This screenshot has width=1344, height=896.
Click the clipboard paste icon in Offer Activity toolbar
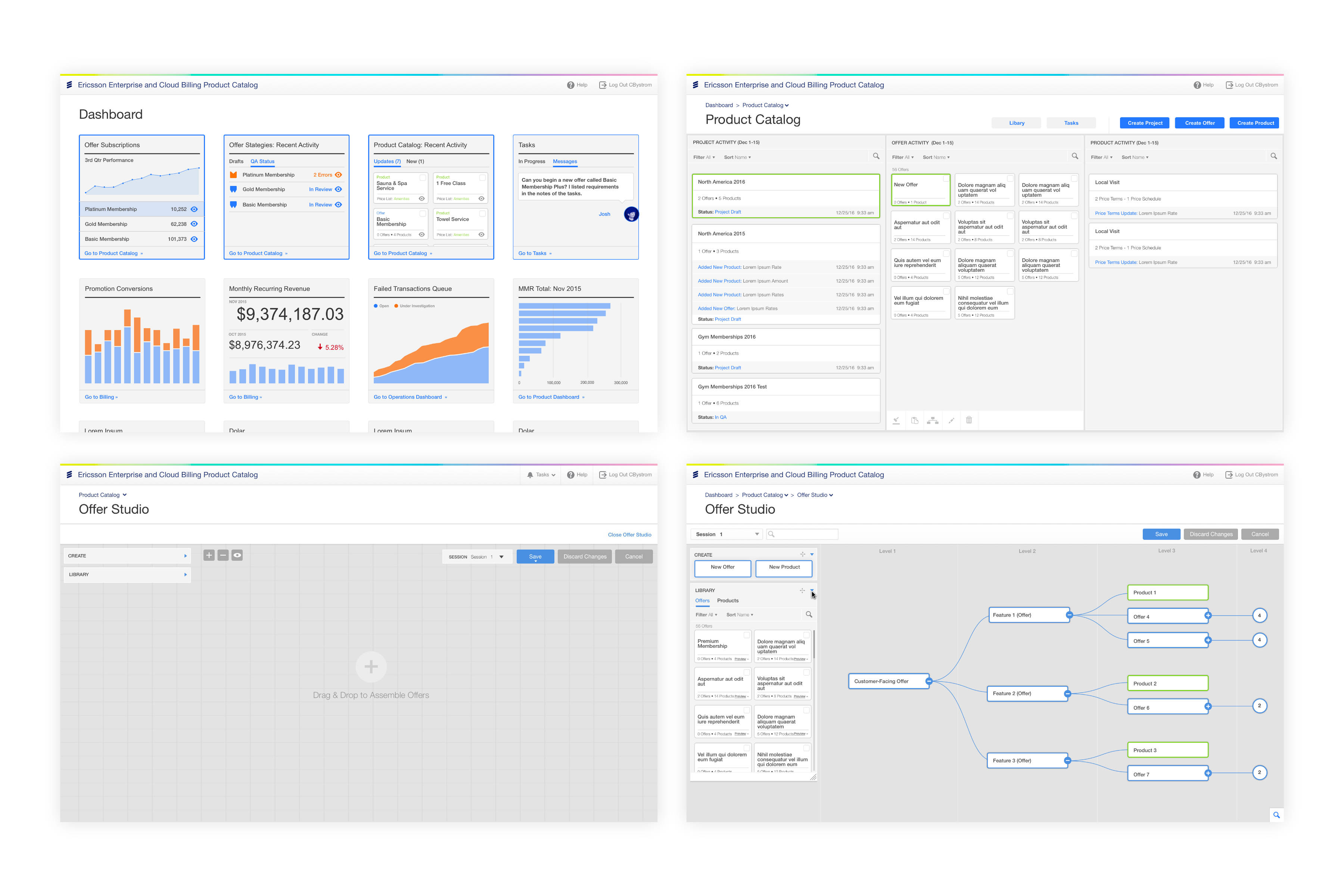pos(914,420)
